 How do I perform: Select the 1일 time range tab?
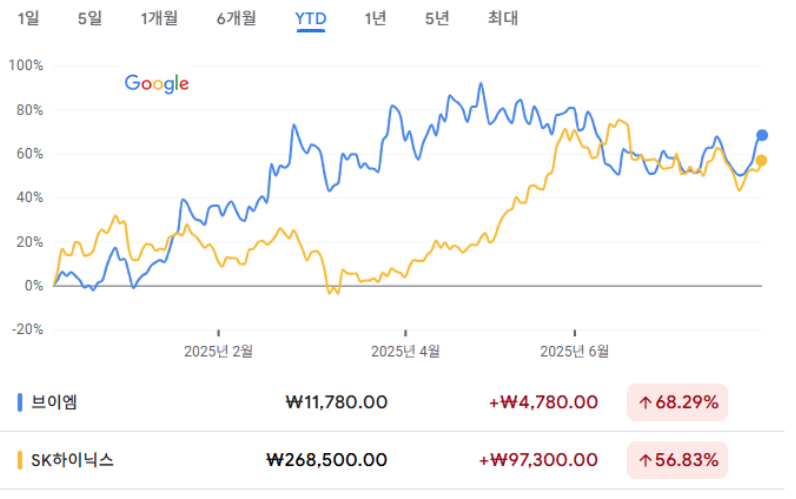(28, 18)
